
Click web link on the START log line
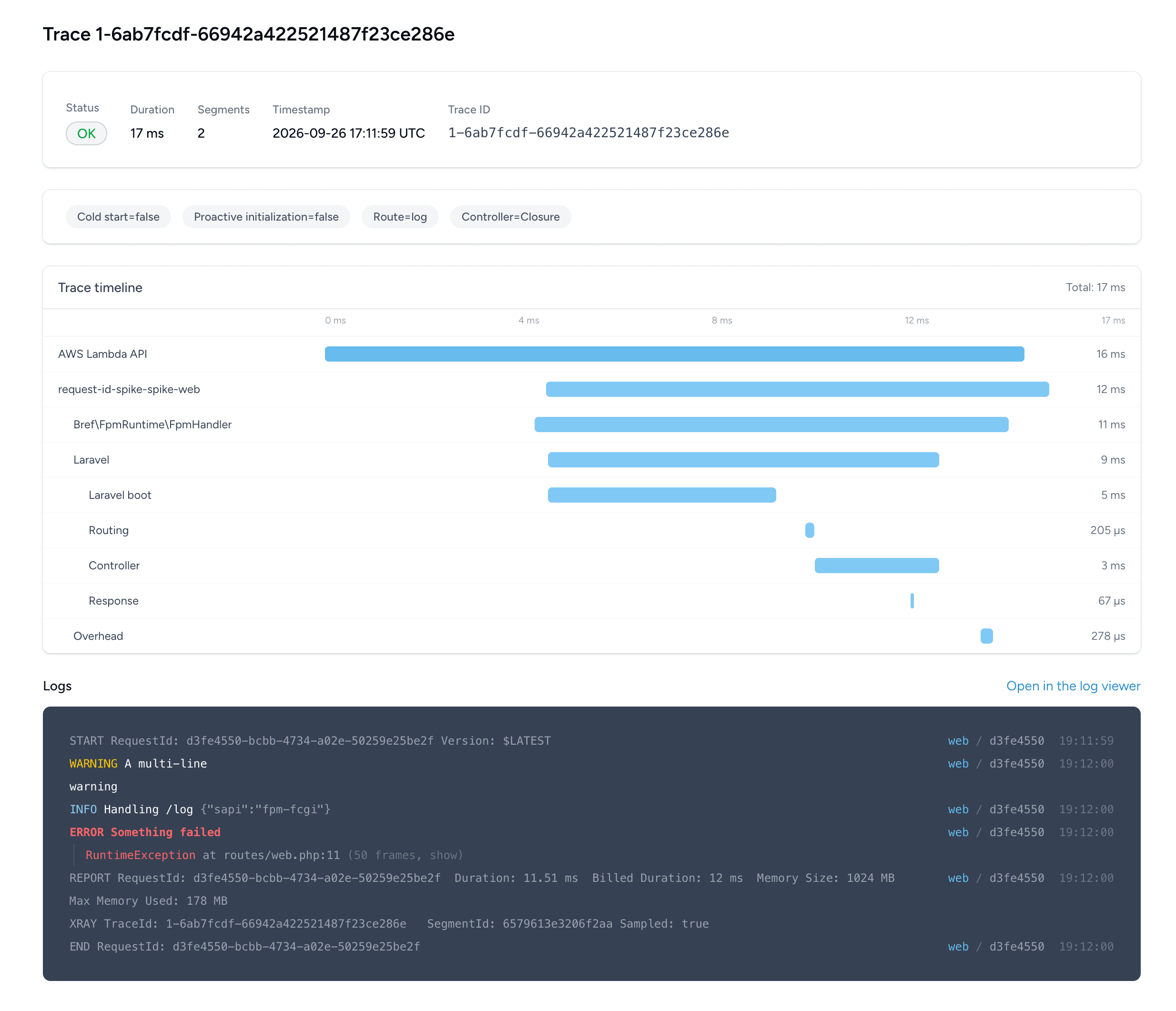tap(958, 740)
